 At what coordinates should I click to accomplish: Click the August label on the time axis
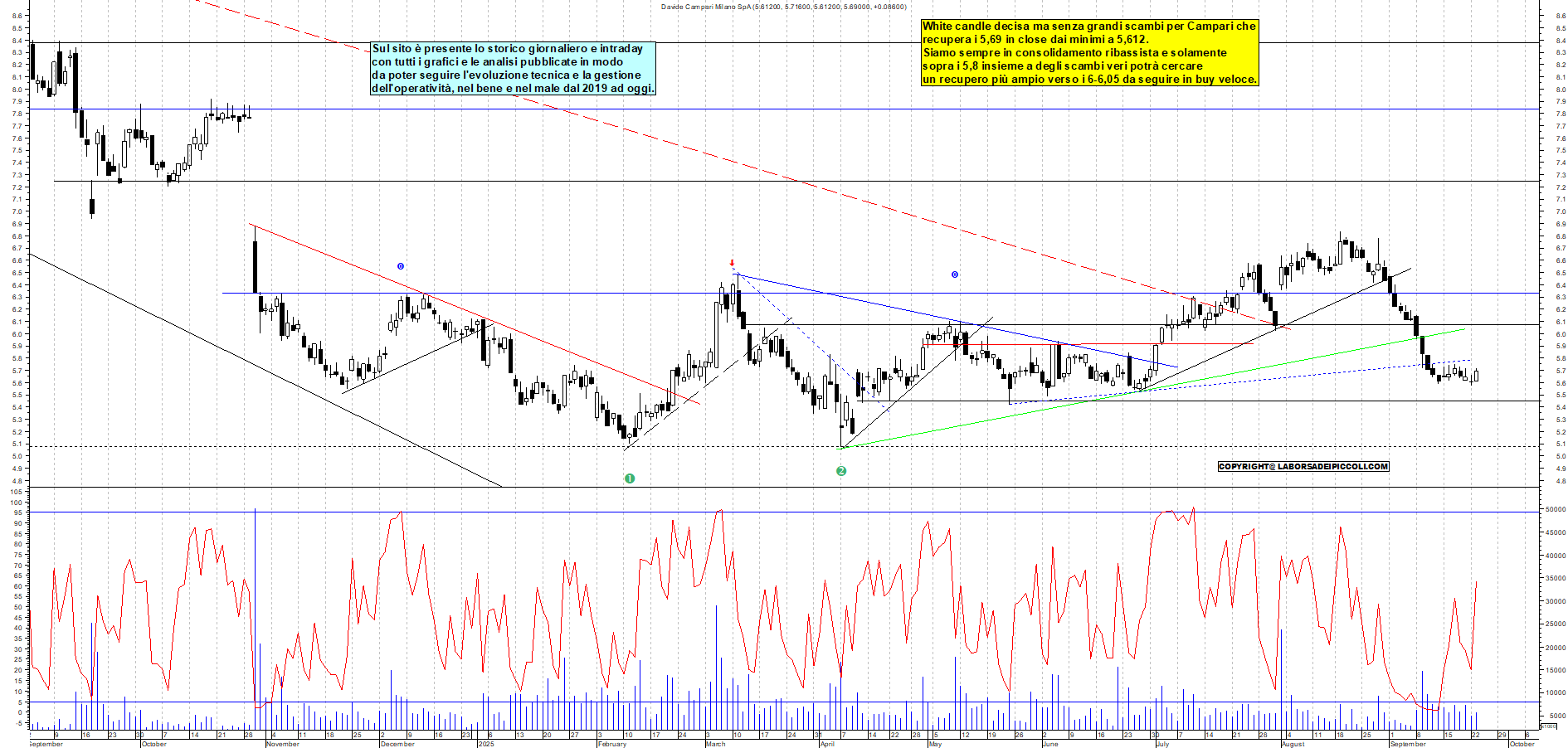[x=1293, y=744]
